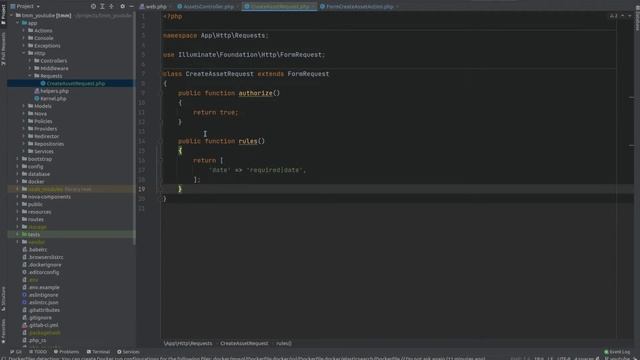This screenshot has width=640, height=360.
Task: Switch to the web.php tab
Action: pyautogui.click(x=154, y=7)
